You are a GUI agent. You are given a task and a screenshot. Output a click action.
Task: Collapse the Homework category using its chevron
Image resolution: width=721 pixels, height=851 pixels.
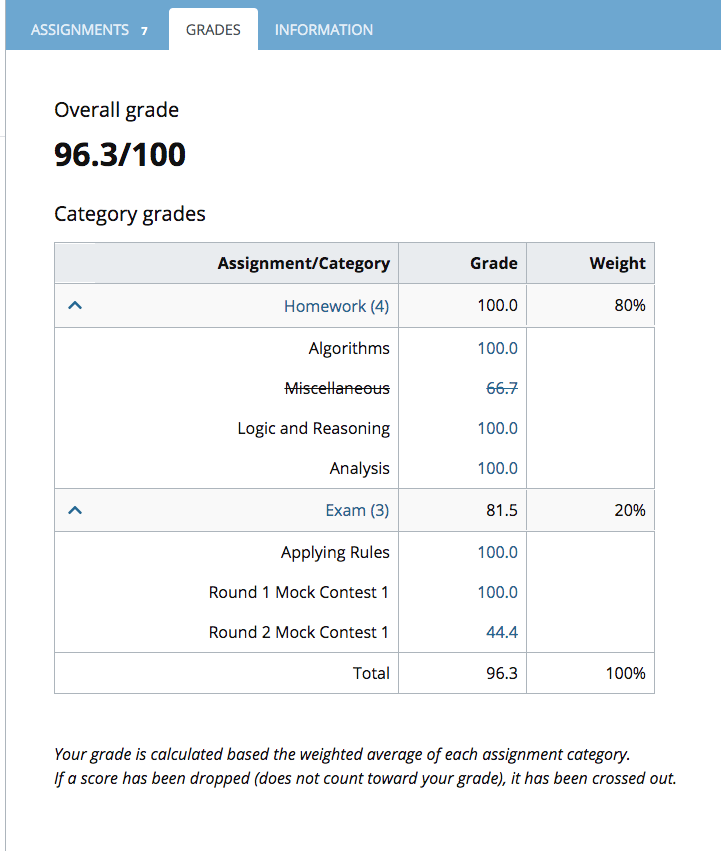pos(74,303)
